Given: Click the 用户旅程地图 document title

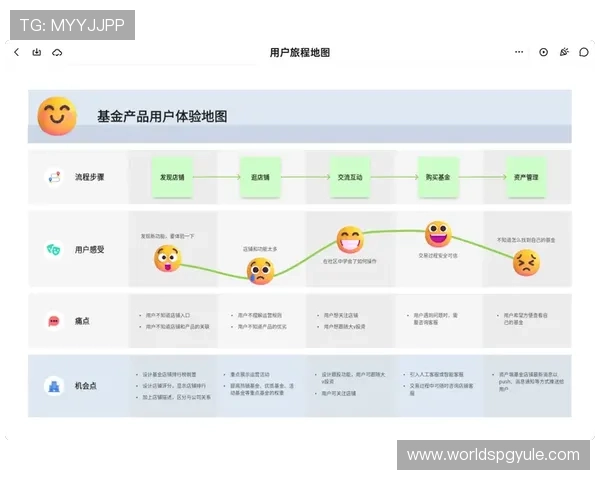Looking at the screenshot, I should click(300, 52).
